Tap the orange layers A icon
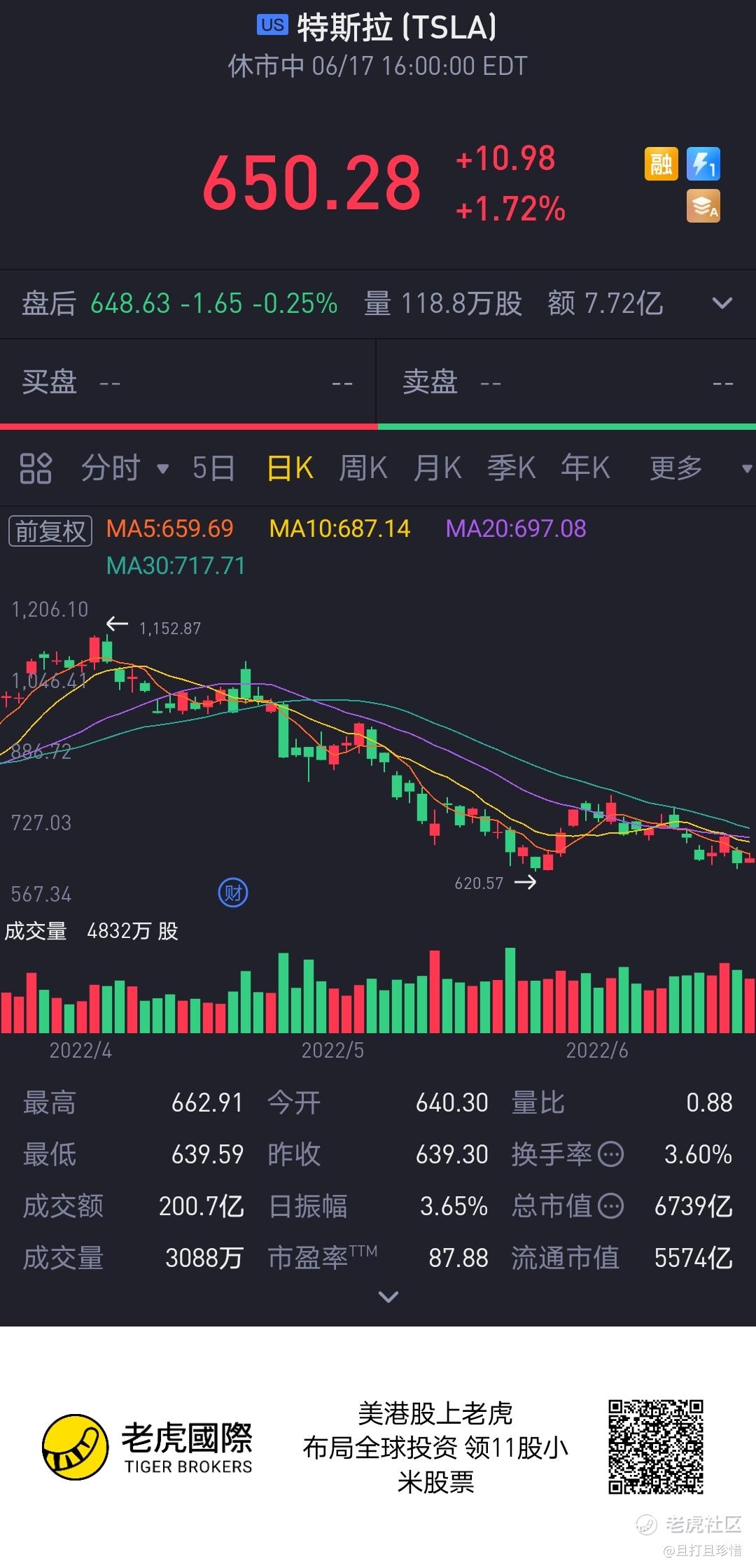Viewport: 756px width, 1568px height. [x=703, y=206]
